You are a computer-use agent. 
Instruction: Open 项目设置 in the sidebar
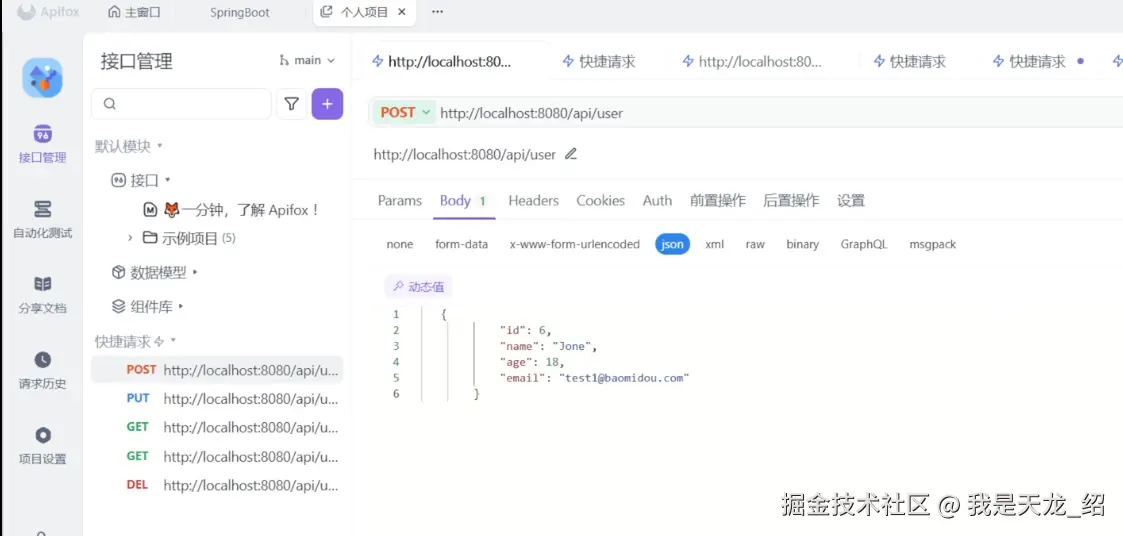pyautogui.click(x=42, y=445)
